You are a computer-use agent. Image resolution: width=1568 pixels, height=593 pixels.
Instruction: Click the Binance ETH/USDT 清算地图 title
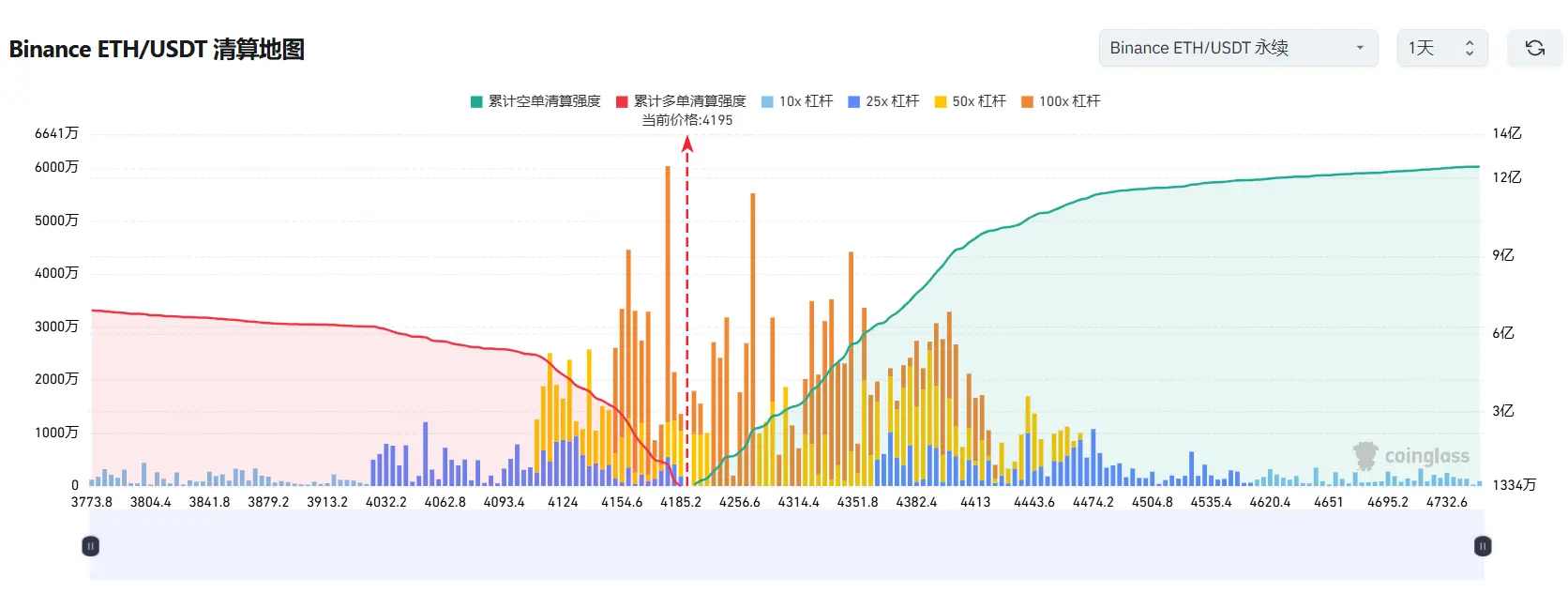[157, 49]
